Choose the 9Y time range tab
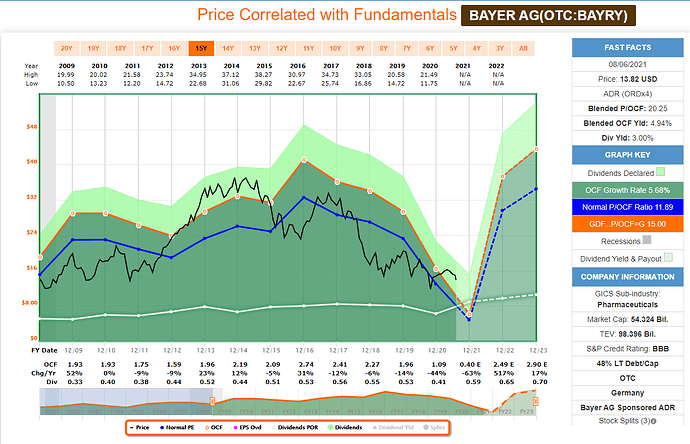Screen dimensions: 690x444 pos(360,48)
